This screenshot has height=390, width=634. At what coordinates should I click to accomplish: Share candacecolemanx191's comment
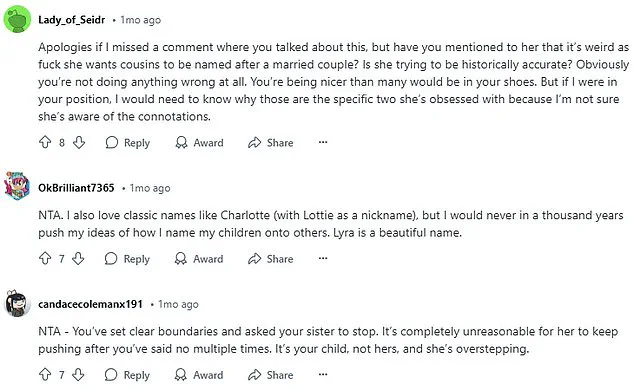(271, 375)
